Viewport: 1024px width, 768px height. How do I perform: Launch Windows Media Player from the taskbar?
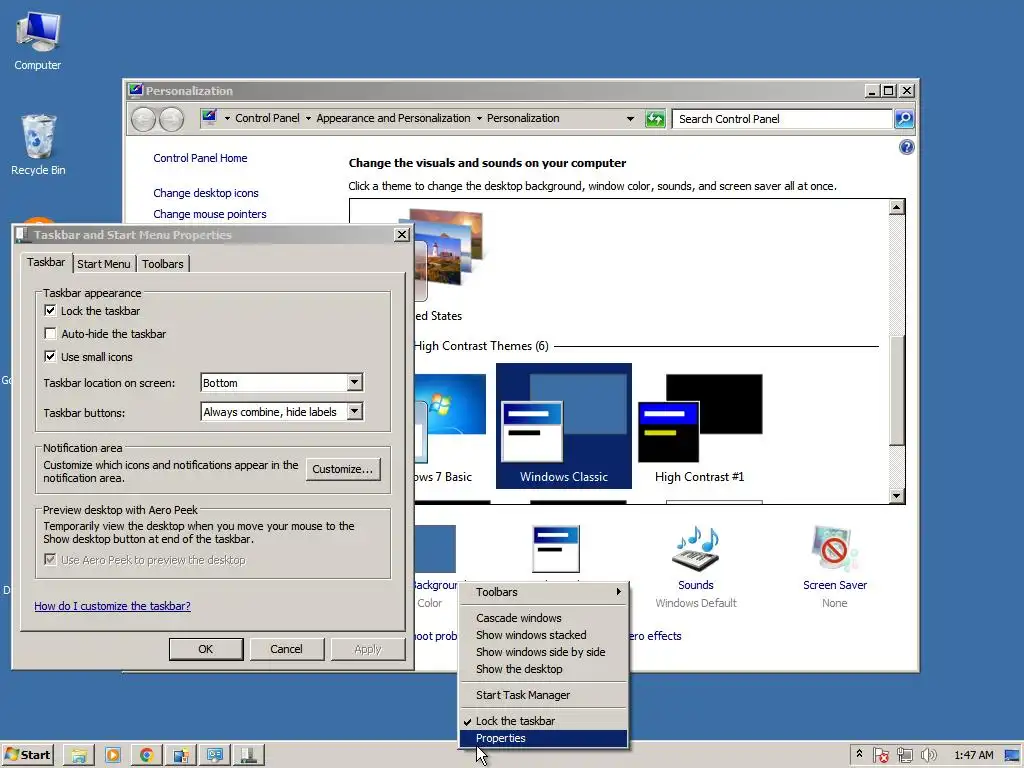(113, 755)
